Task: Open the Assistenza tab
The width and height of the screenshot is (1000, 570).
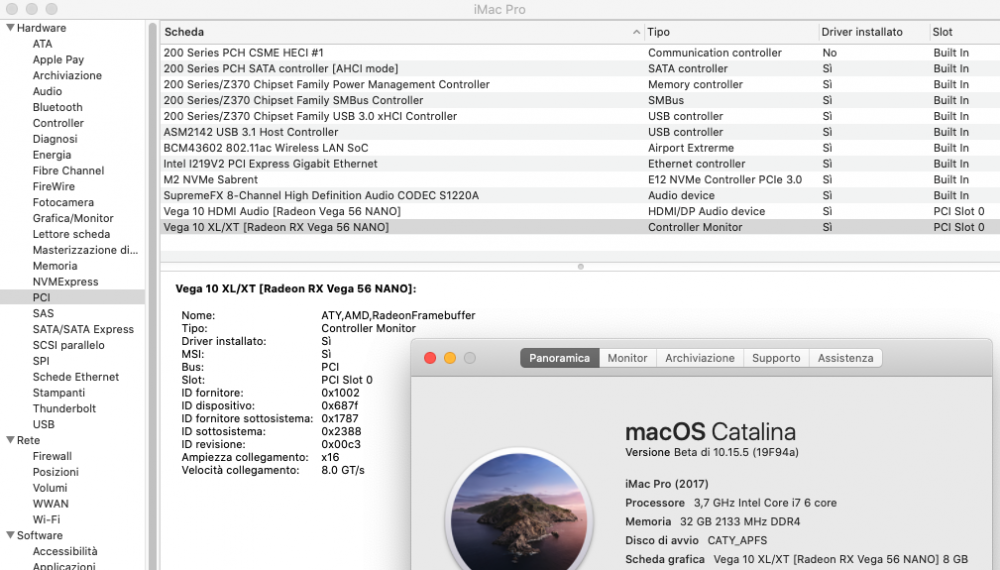Action: (x=846, y=358)
